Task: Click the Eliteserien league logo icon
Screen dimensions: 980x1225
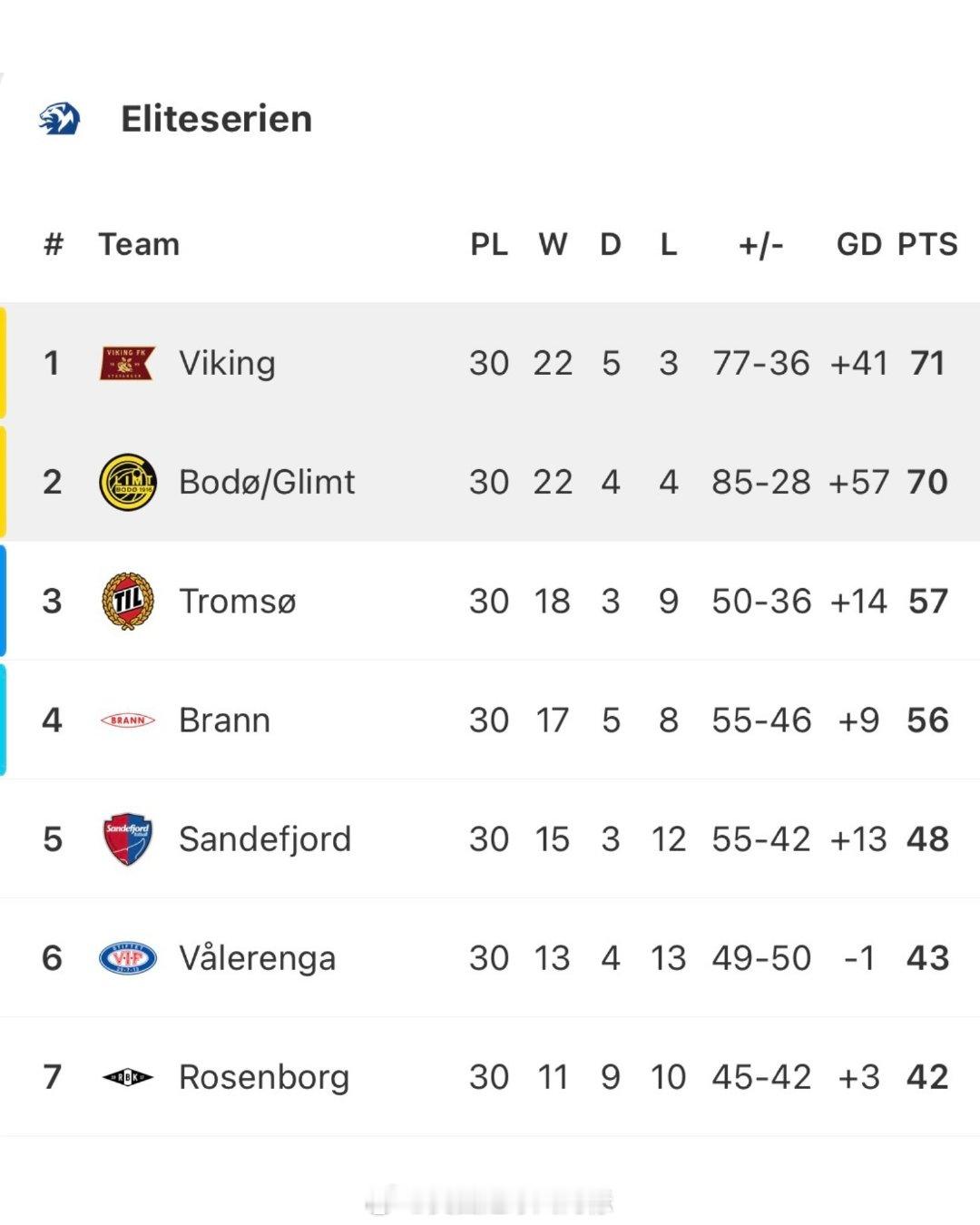Action: pyautogui.click(x=59, y=119)
